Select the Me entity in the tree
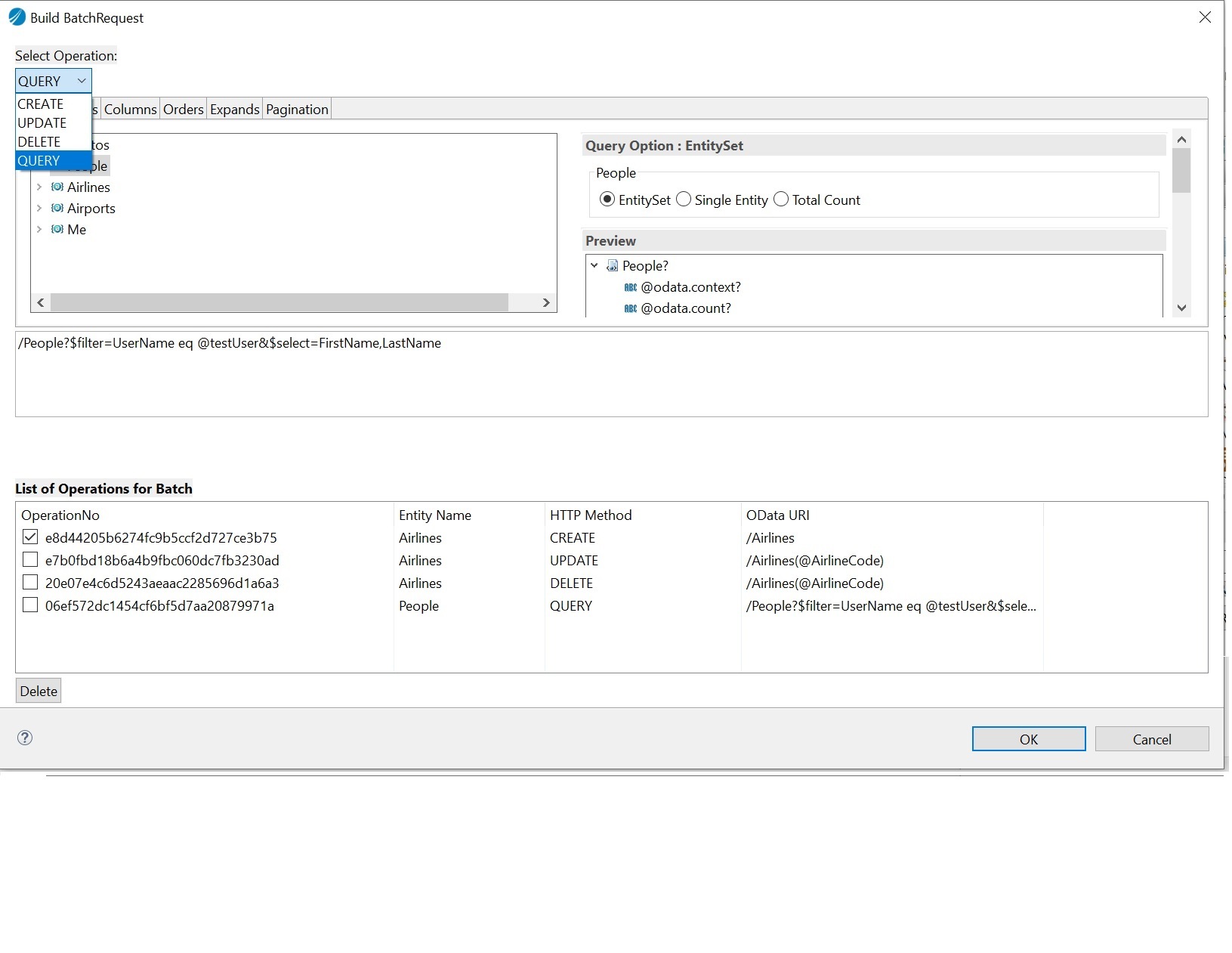This screenshot has width=1232, height=953. pyautogui.click(x=76, y=229)
